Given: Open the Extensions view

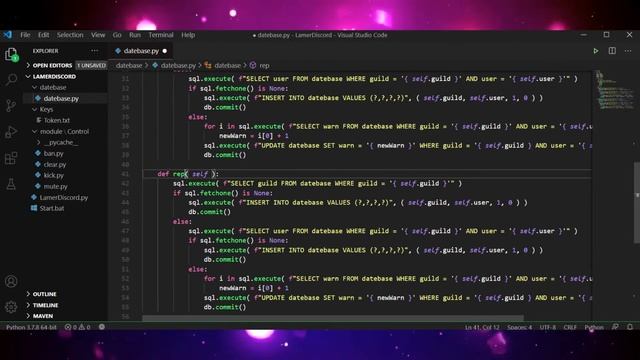Looking at the screenshot, I should pos(11,158).
